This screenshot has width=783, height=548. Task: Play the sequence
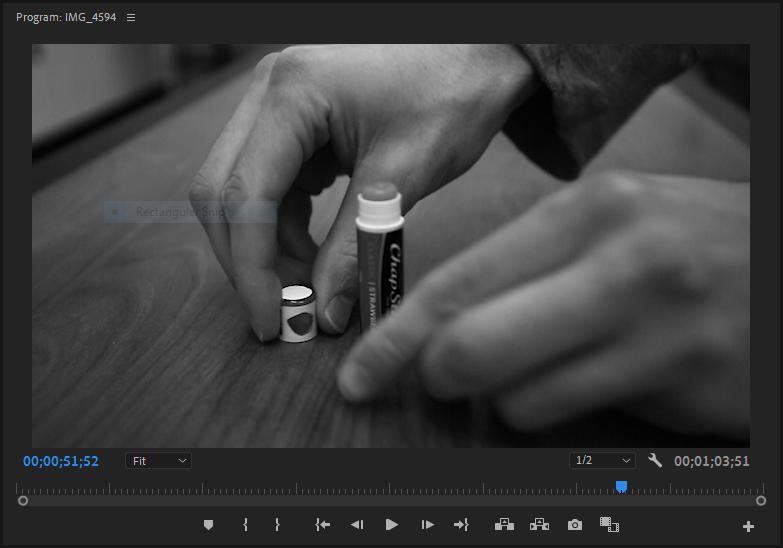tap(392, 525)
